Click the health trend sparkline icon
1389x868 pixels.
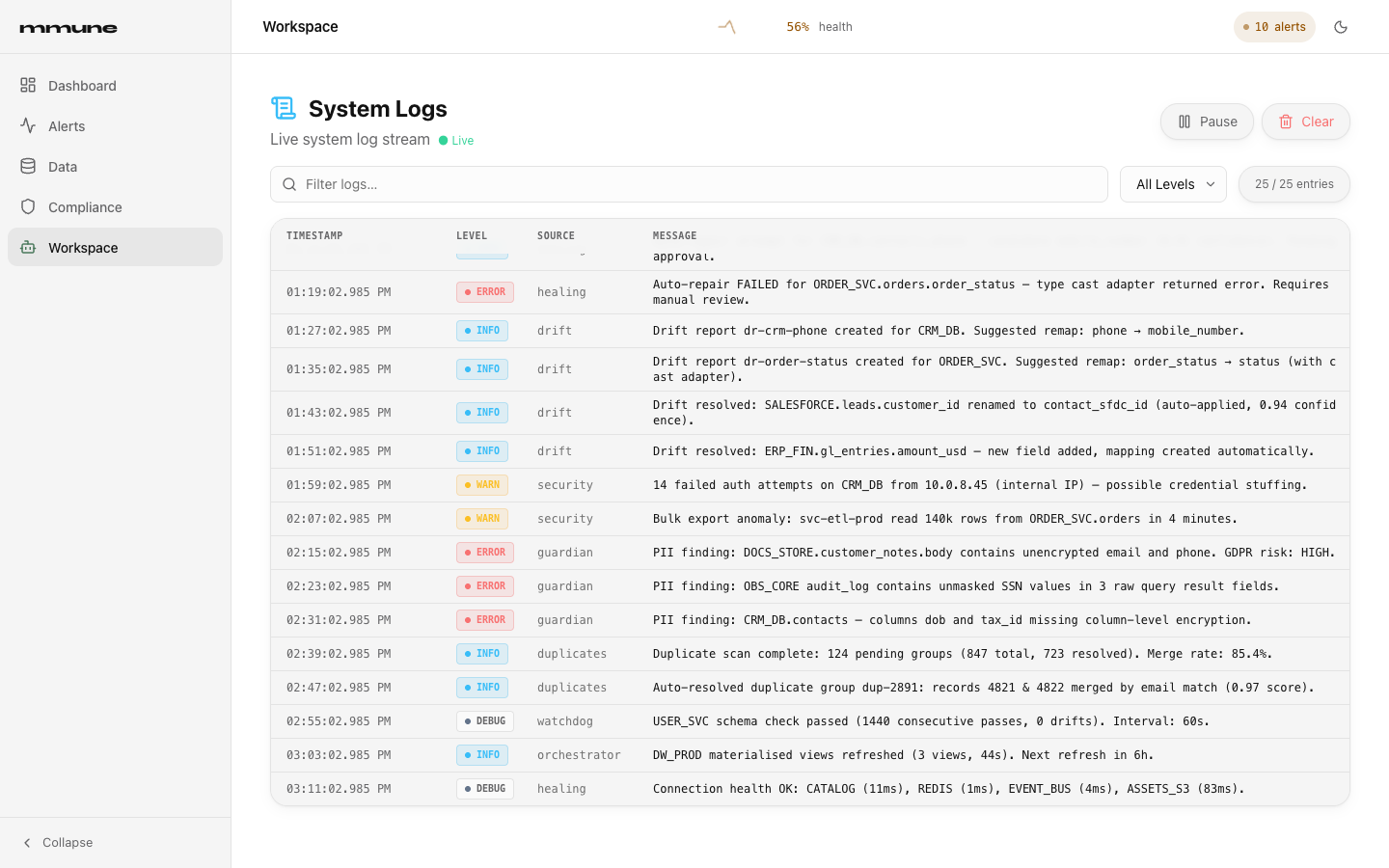pos(727,27)
